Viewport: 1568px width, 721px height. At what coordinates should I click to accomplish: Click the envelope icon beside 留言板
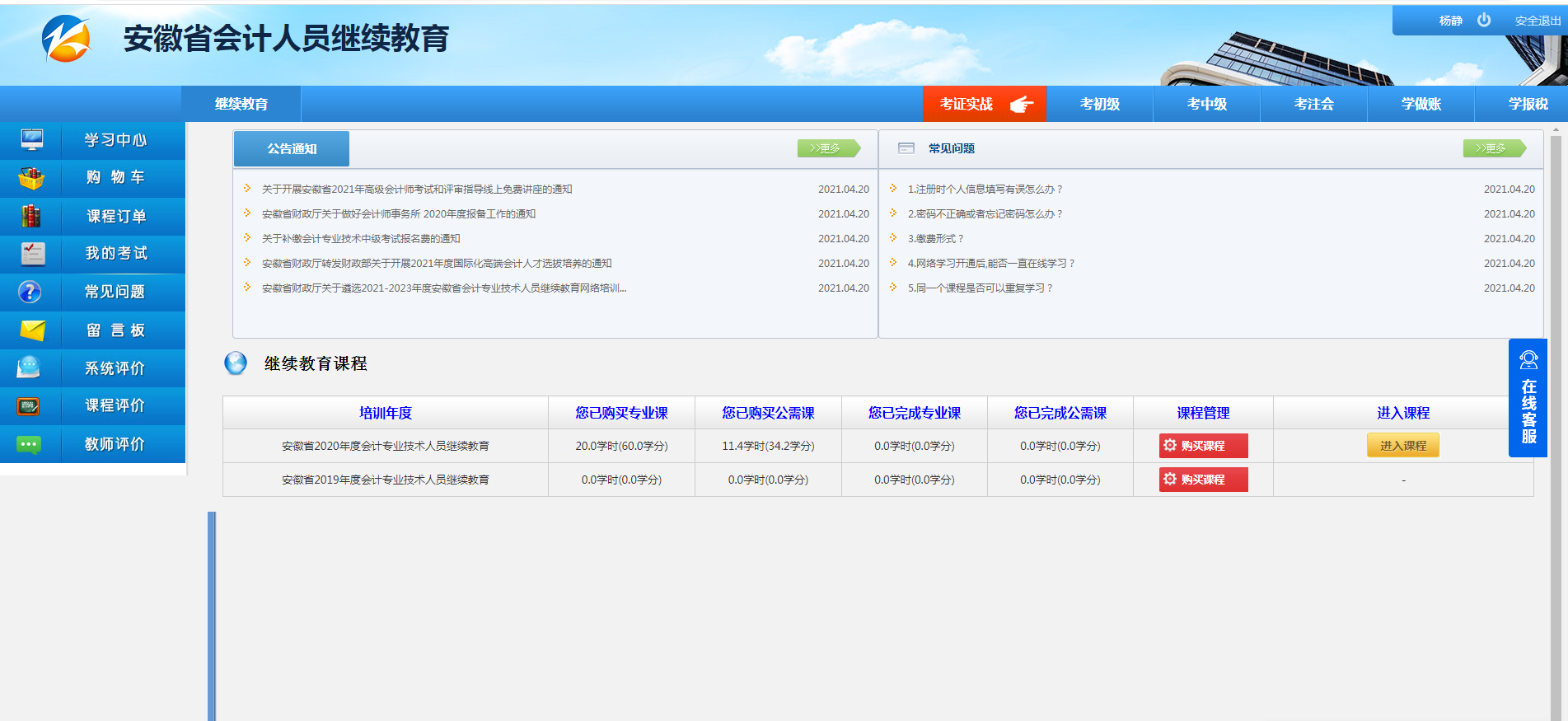click(32, 330)
